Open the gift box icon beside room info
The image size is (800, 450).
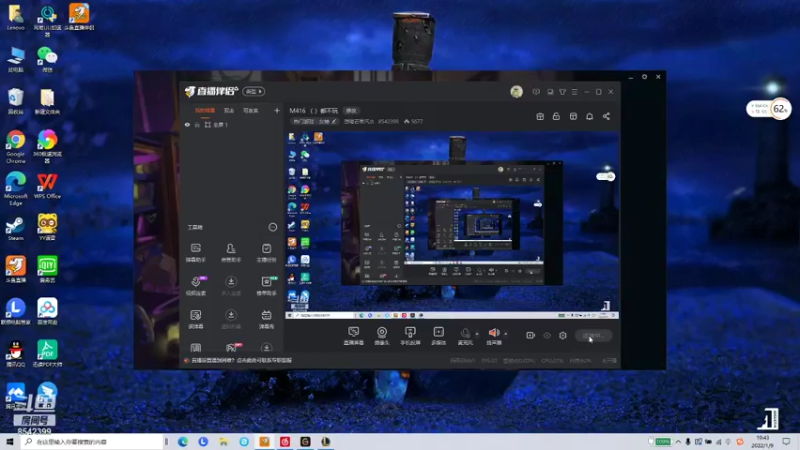click(x=540, y=116)
